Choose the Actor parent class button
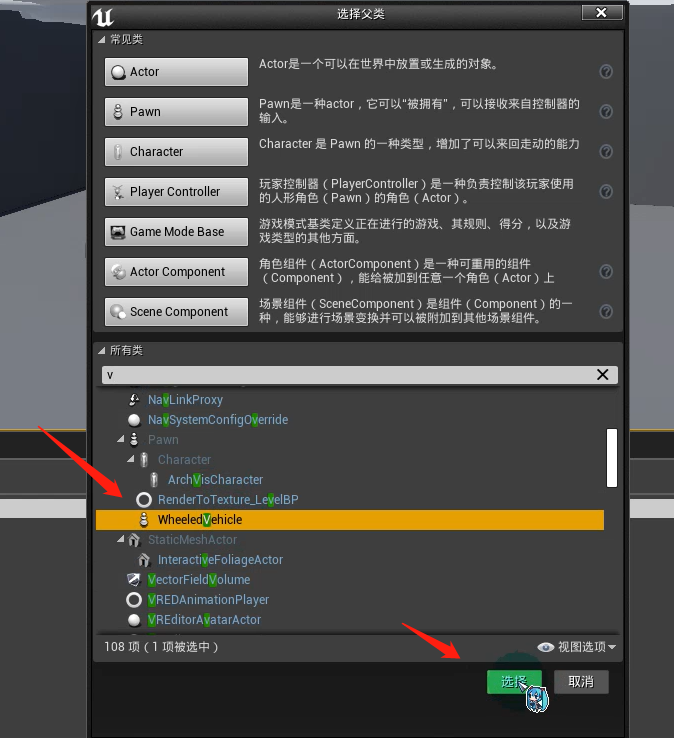This screenshot has height=738, width=674. (x=177, y=72)
